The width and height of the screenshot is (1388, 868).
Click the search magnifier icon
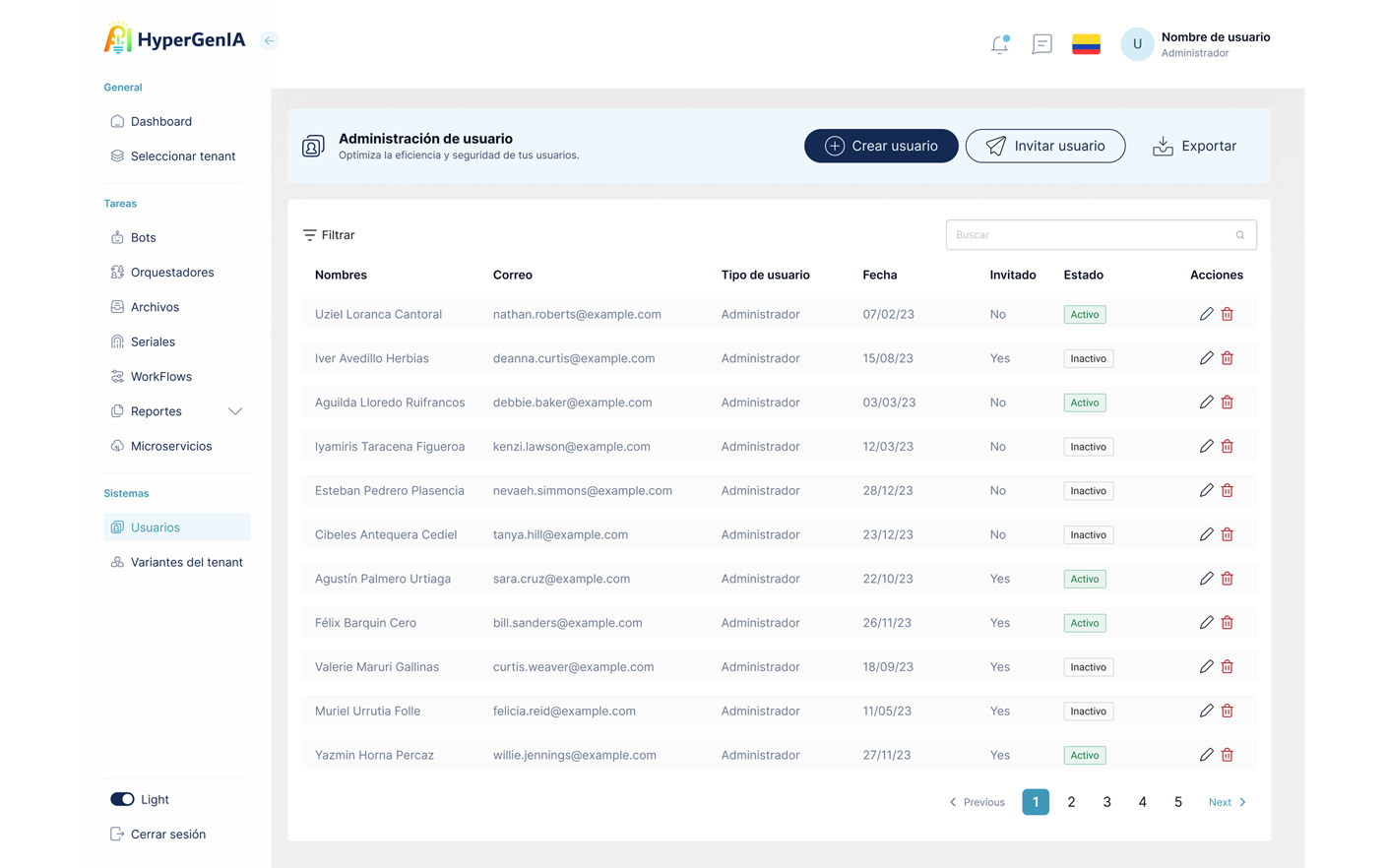point(1240,235)
